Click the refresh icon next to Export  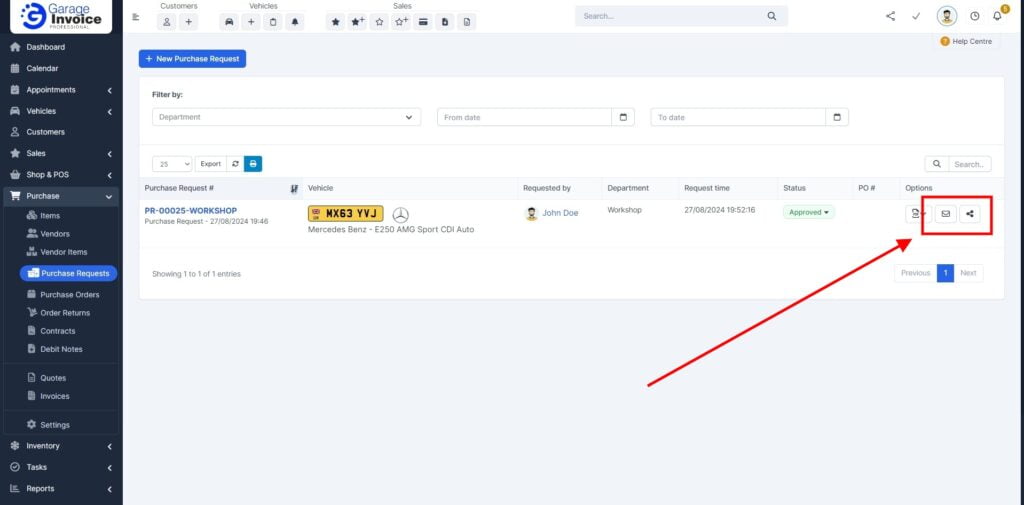click(x=235, y=164)
